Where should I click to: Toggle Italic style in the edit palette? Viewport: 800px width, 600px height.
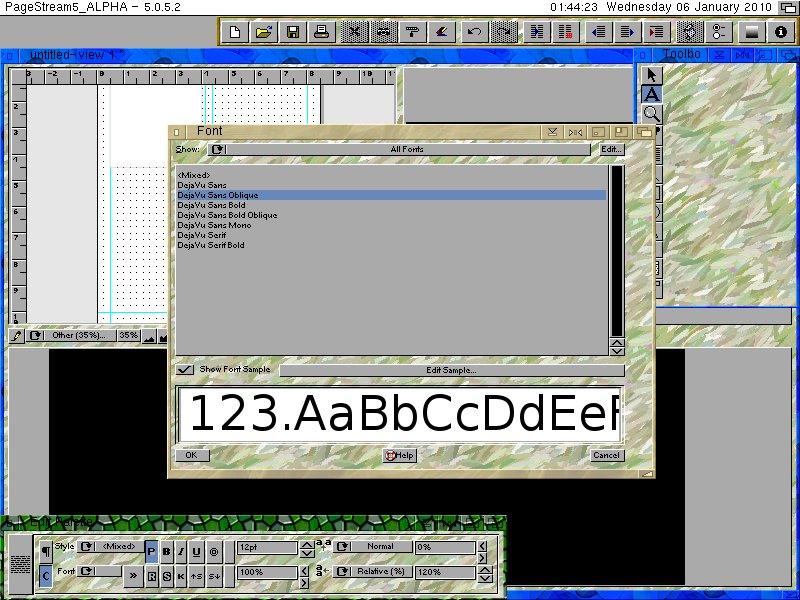point(182,551)
